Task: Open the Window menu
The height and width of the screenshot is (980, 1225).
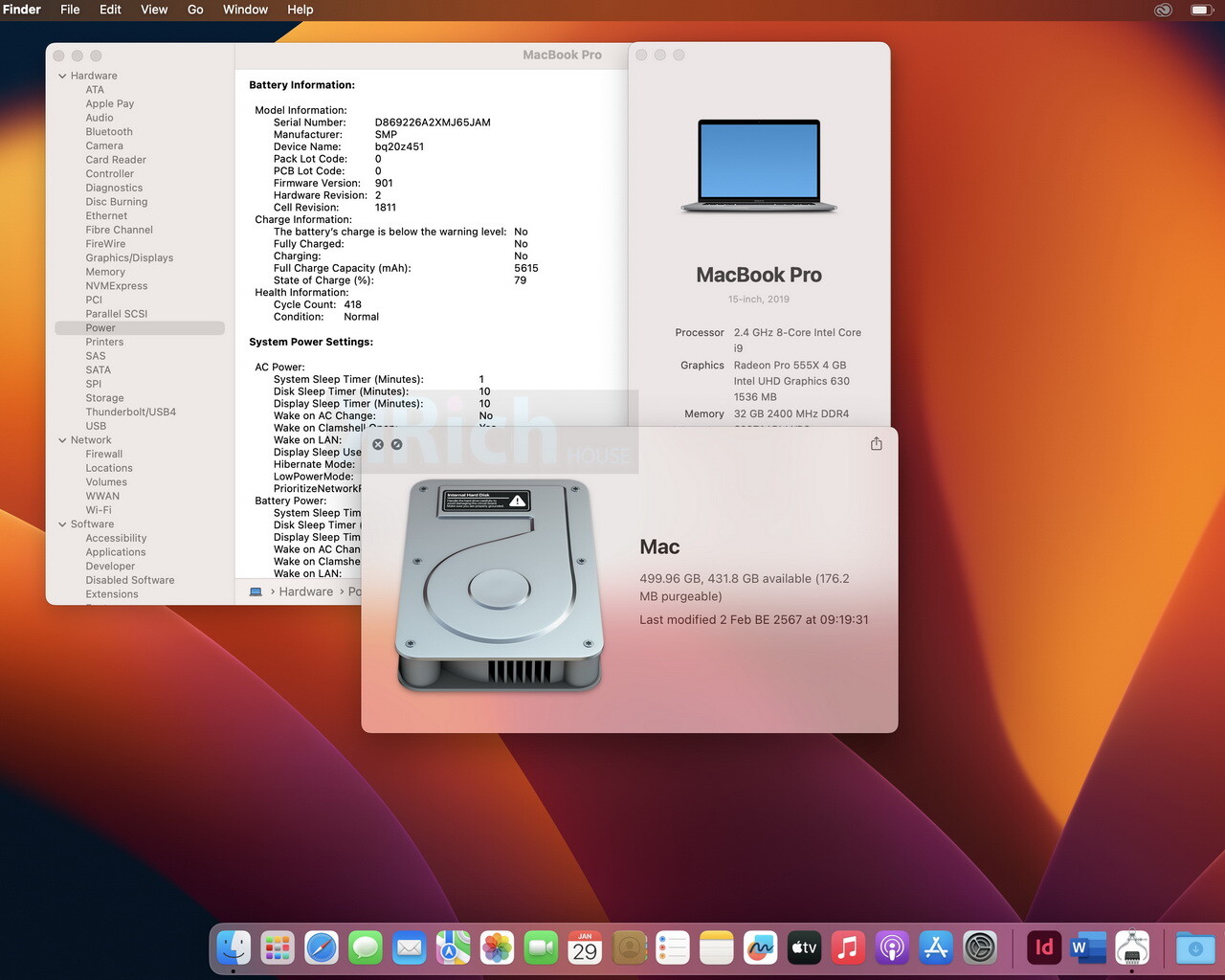Action: coord(245,10)
